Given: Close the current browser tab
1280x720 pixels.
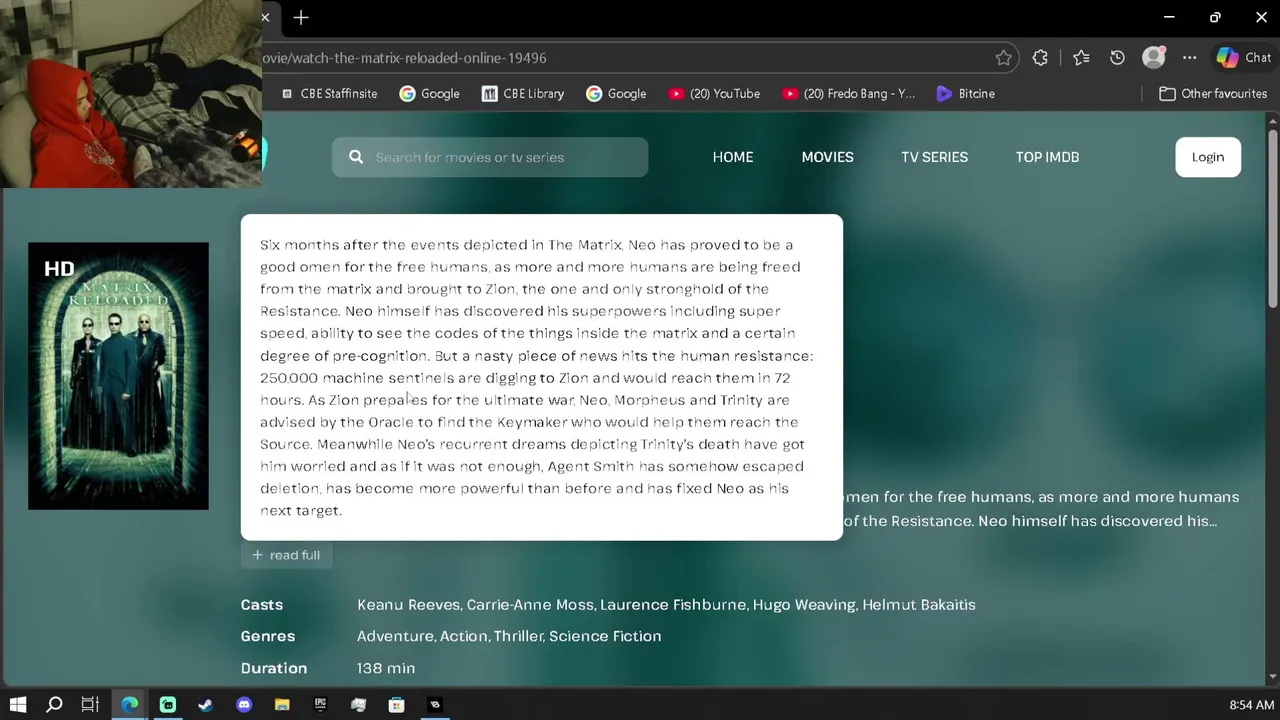Looking at the screenshot, I should [x=265, y=18].
